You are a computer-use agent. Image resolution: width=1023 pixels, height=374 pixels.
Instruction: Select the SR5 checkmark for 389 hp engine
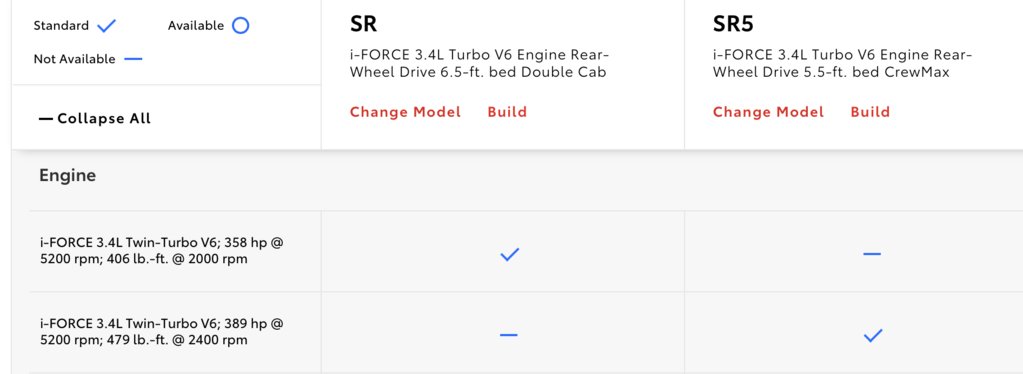(873, 335)
